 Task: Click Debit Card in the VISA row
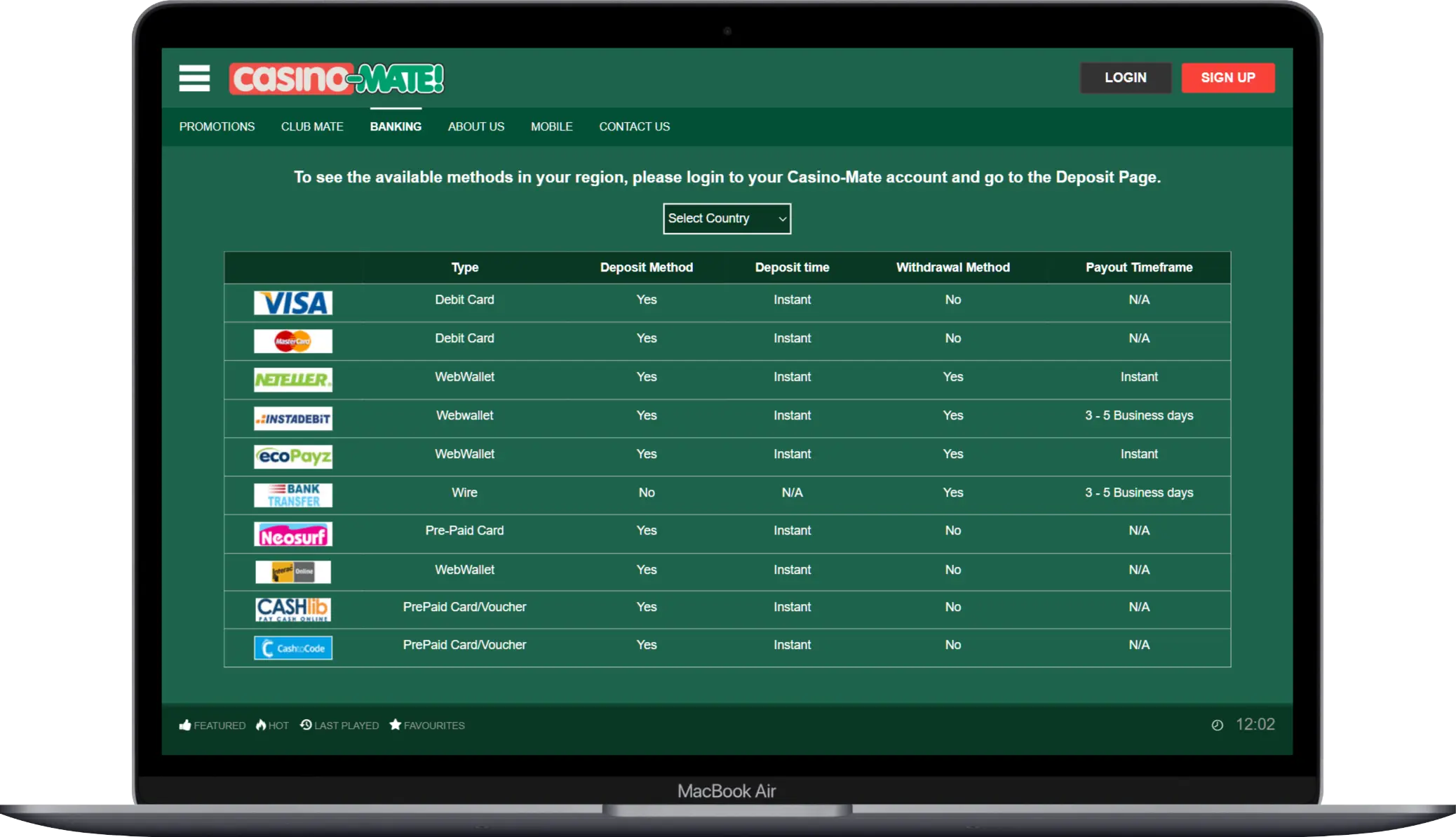click(464, 300)
